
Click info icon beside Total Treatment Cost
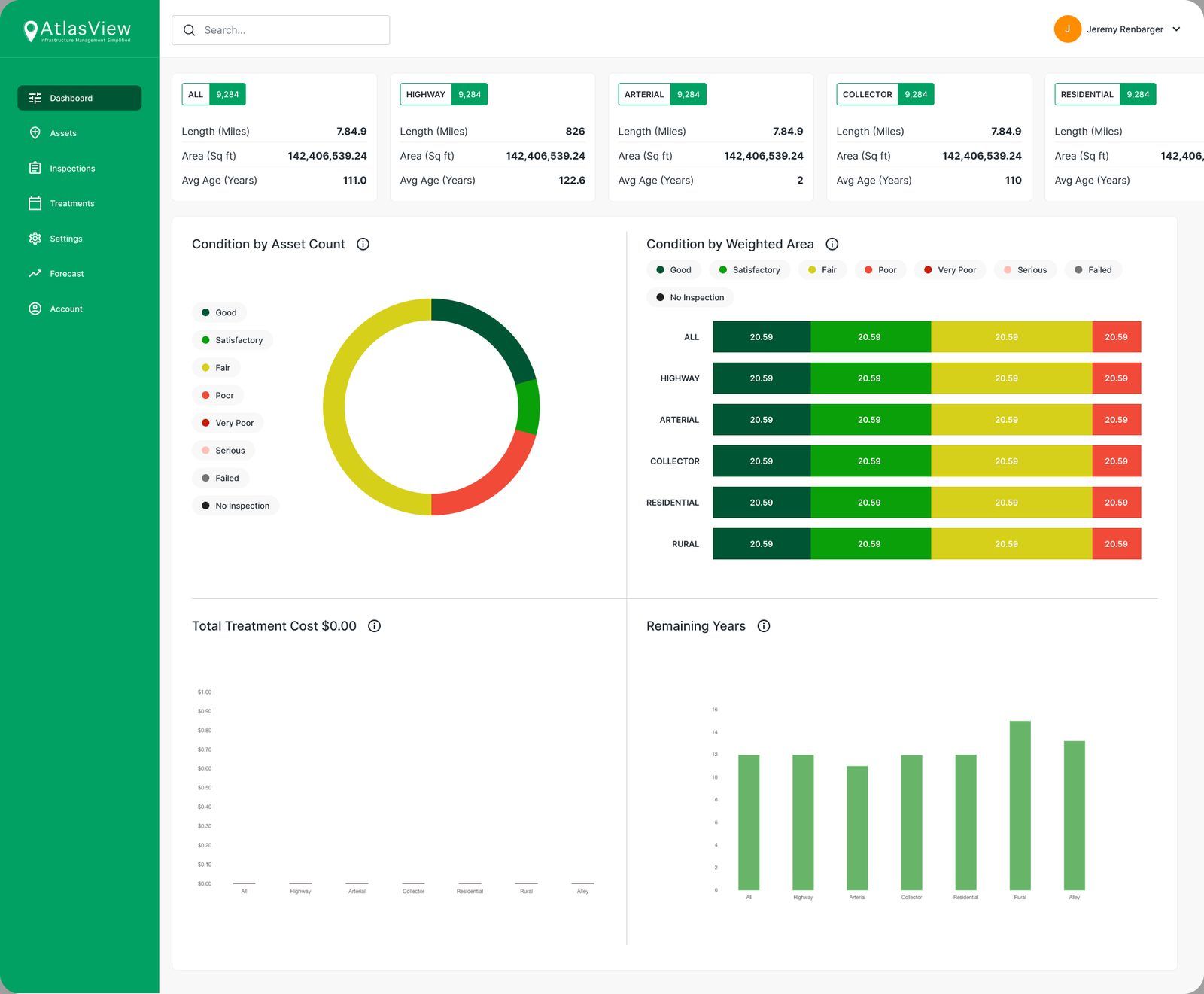point(374,626)
